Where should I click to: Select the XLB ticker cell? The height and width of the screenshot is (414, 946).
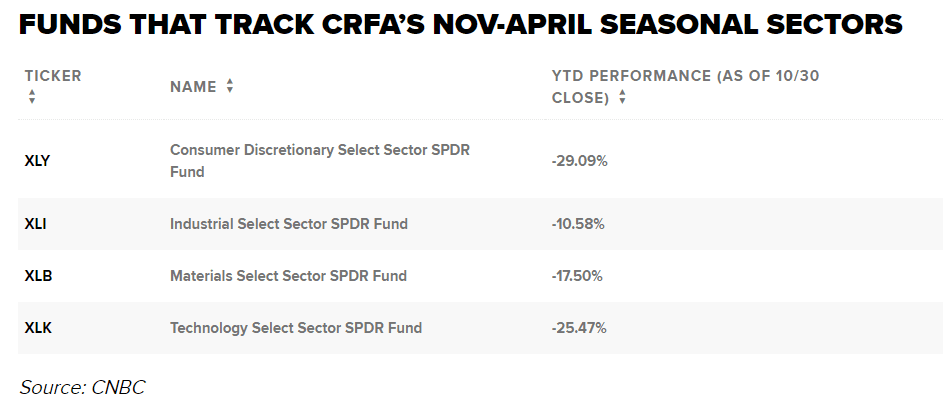[x=38, y=276]
